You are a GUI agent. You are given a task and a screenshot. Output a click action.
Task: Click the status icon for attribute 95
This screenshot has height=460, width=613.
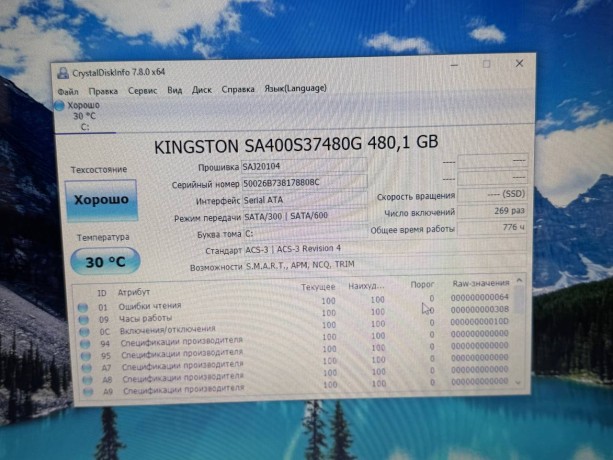86,356
